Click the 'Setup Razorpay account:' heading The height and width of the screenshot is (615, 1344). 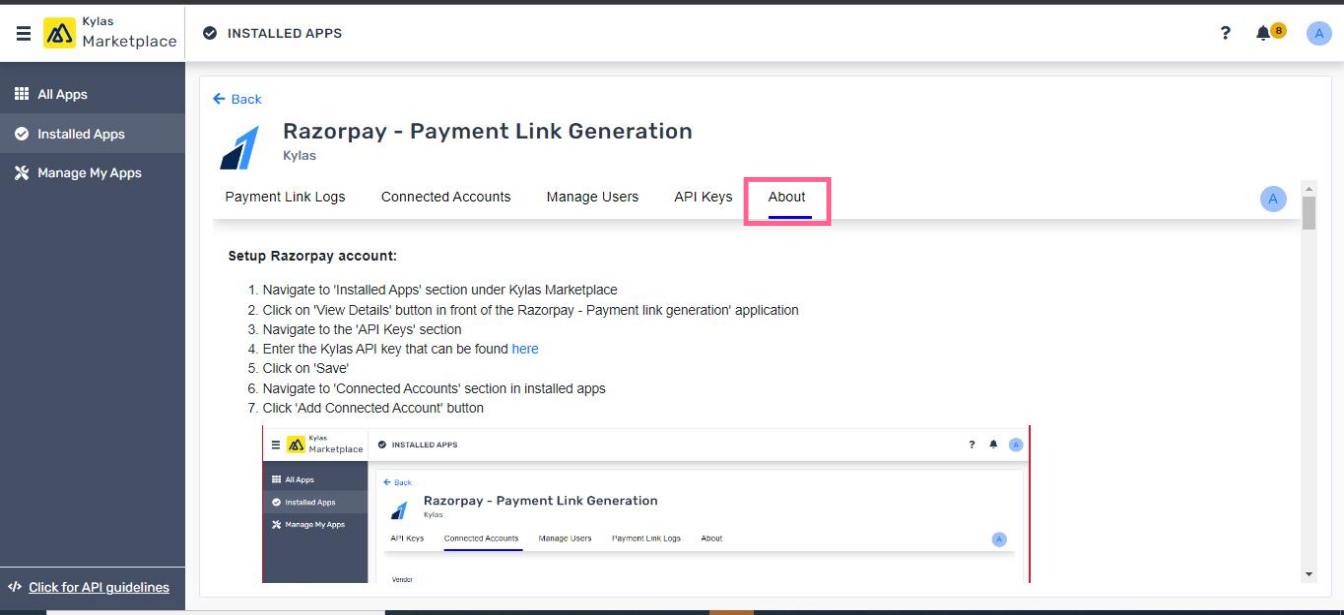(312, 256)
